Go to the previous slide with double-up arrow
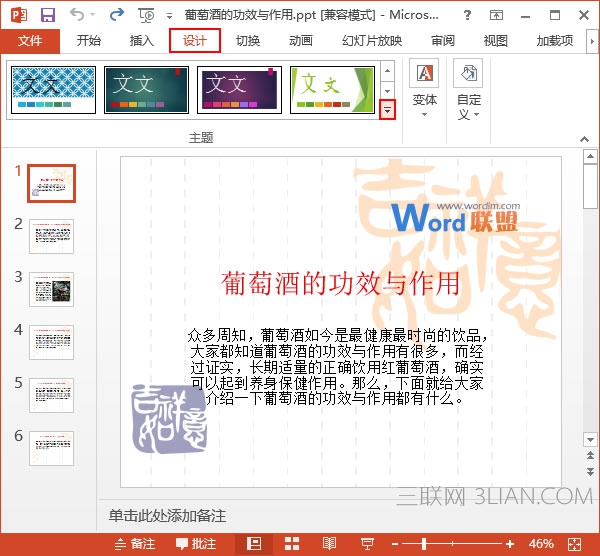Image resolution: width=600 pixels, height=556 pixels. [590, 455]
